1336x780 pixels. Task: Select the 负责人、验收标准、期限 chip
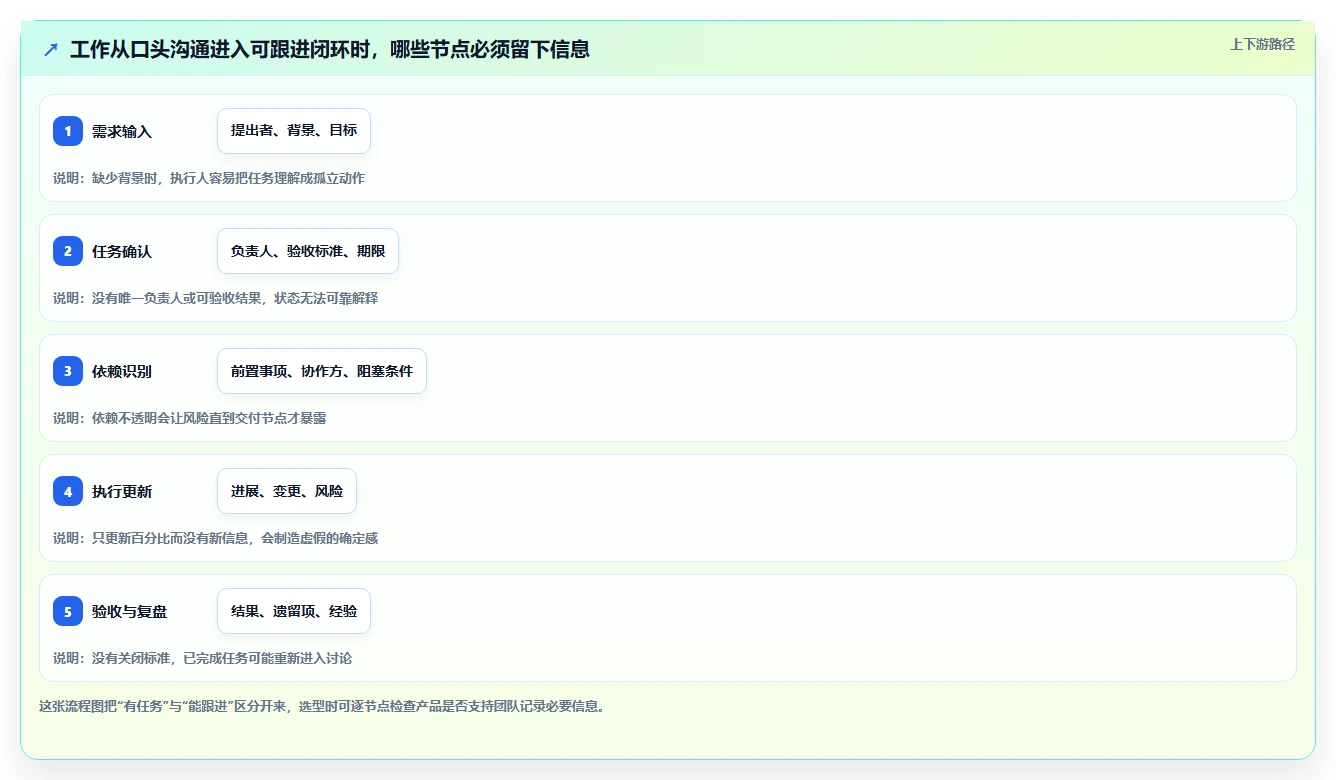point(308,251)
